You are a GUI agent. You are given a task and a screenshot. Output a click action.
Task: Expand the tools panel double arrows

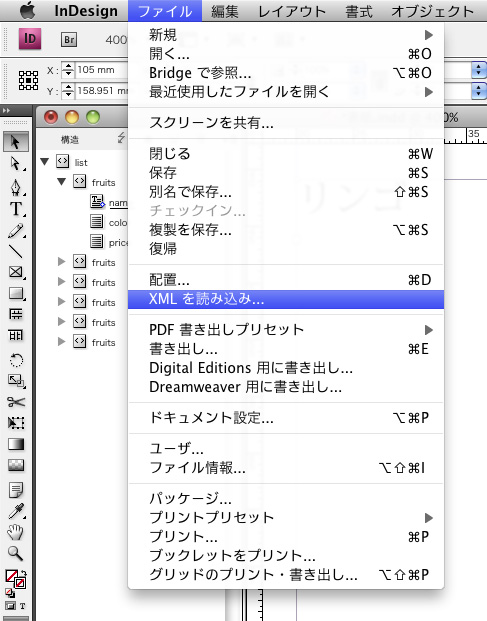click(x=6, y=110)
